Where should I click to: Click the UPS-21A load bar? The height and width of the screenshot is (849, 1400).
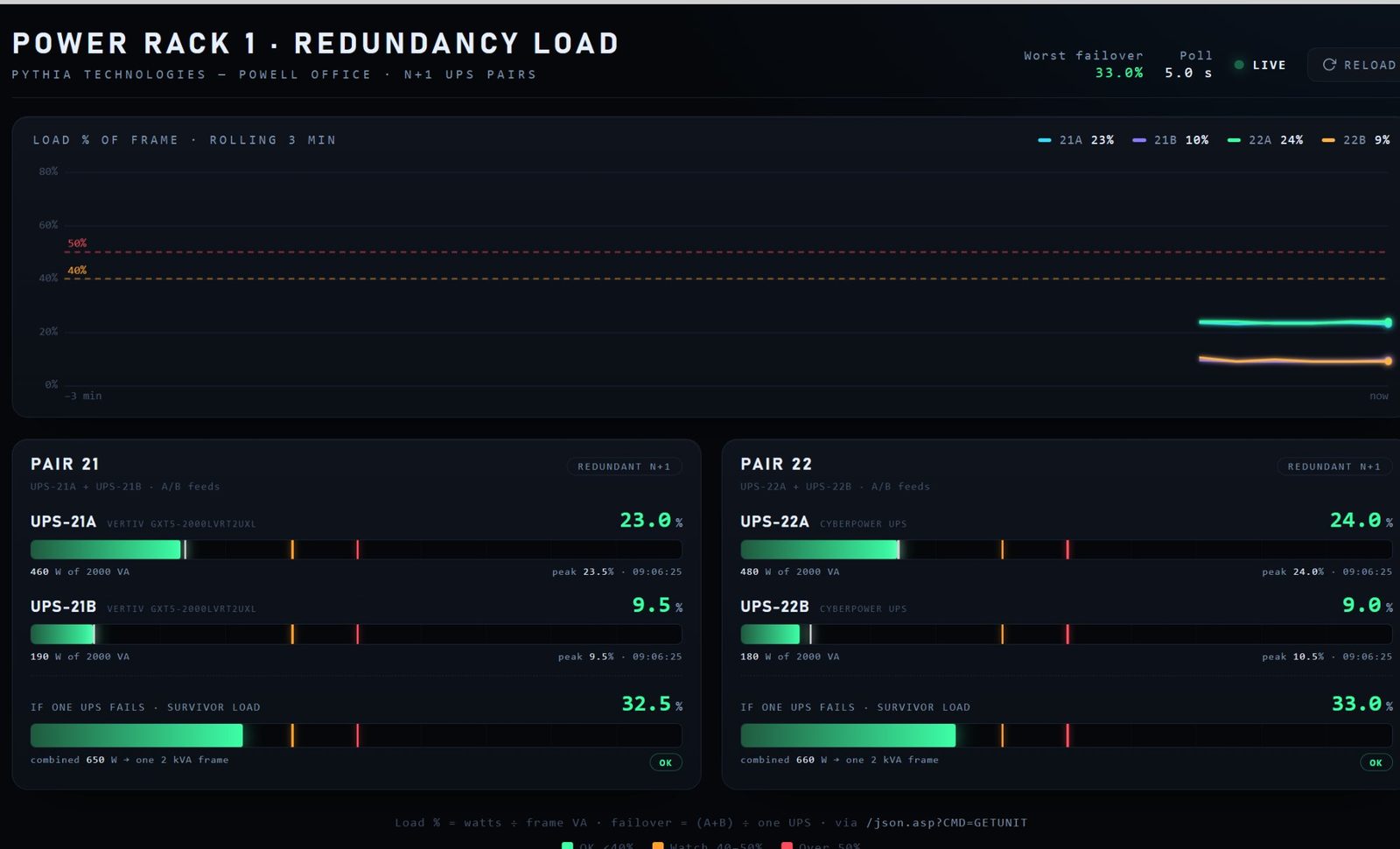point(356,550)
